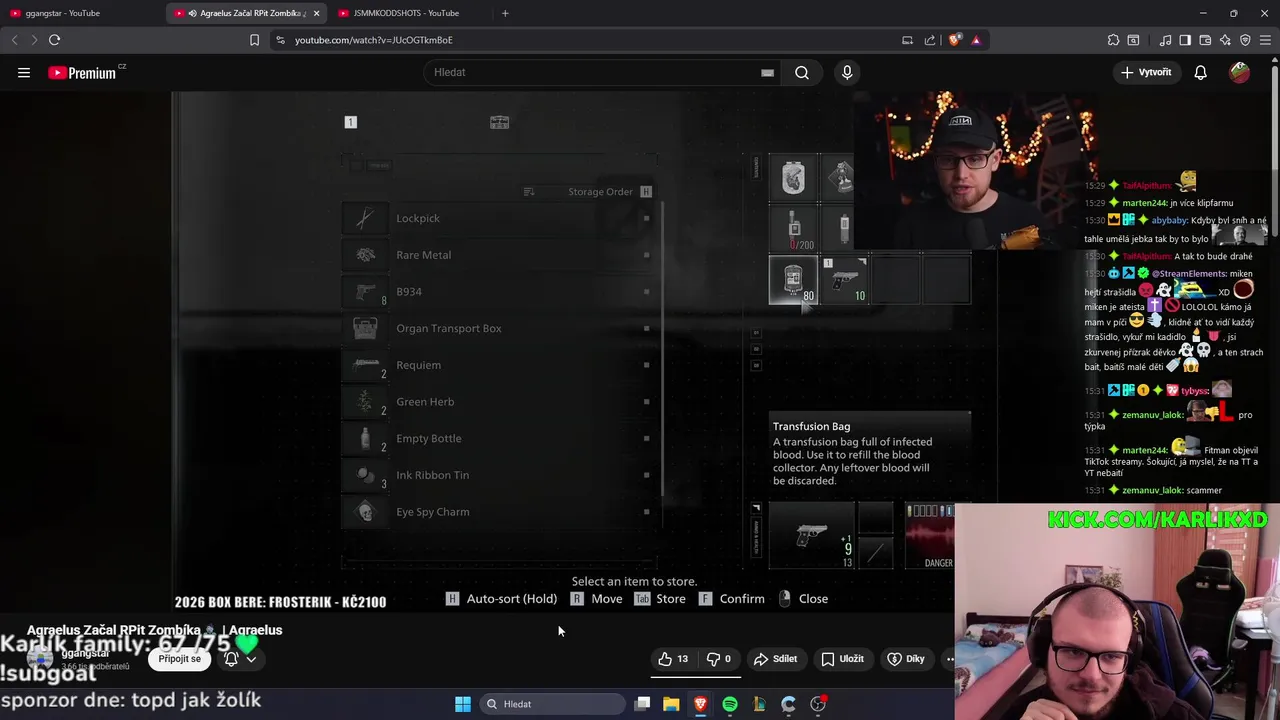Click the page scrollbar up arrow

pyautogui.click(x=1275, y=60)
